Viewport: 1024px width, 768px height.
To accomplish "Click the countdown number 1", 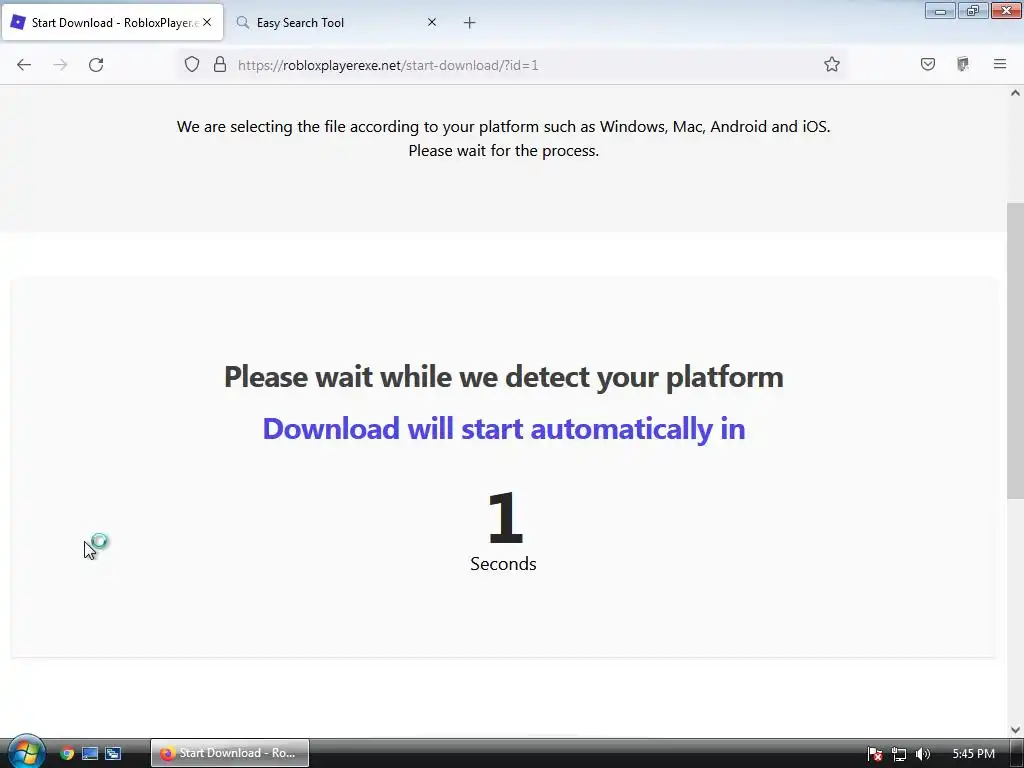I will 505,517.
